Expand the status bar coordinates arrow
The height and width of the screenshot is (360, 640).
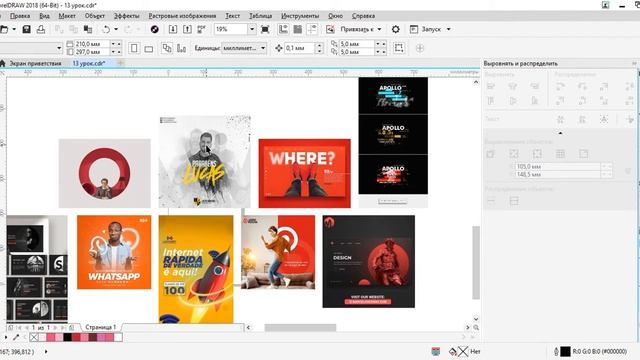(x=46, y=351)
